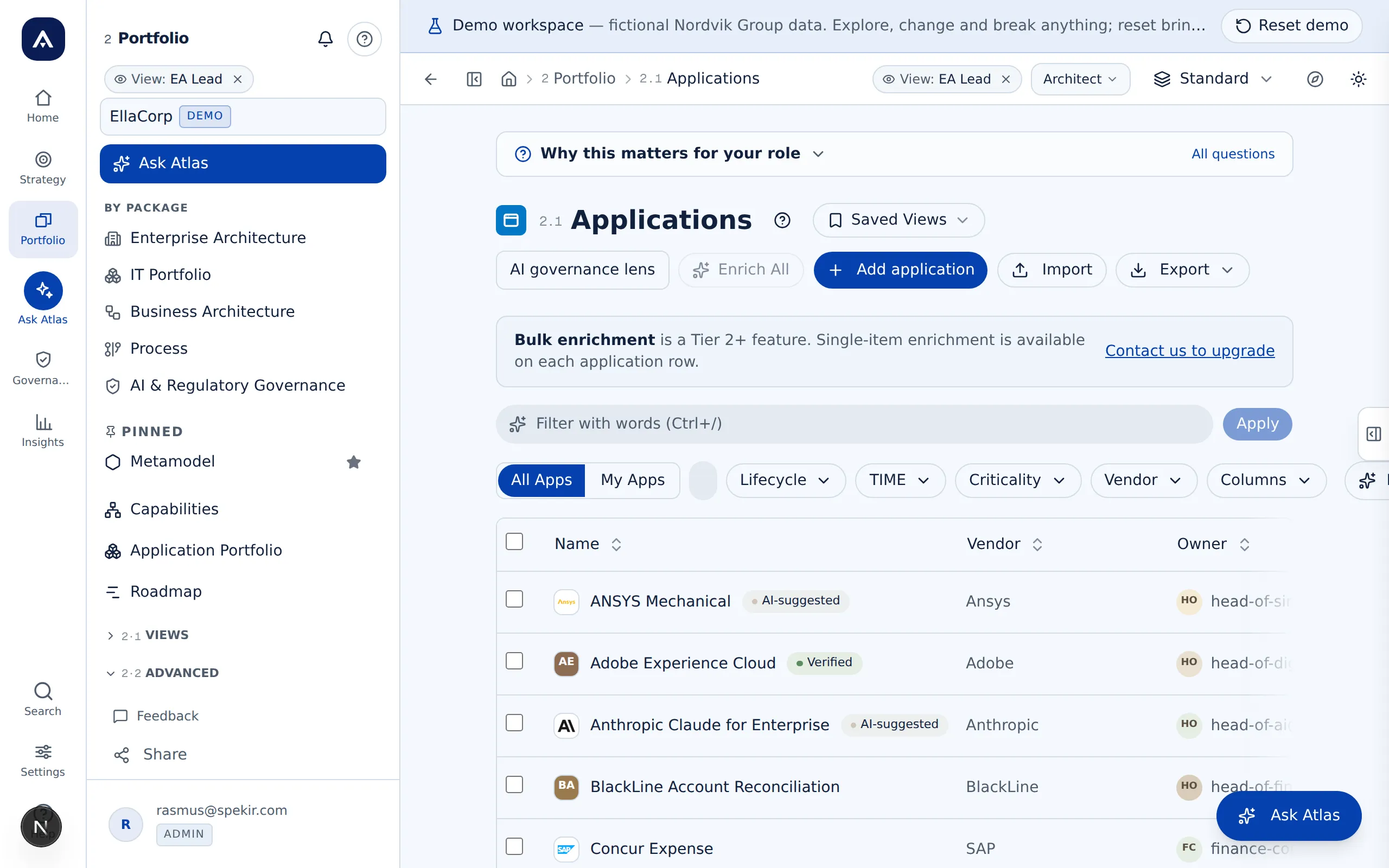This screenshot has width=1389, height=868.
Task: Click floating Ask Atlas button
Action: pos(1289,816)
